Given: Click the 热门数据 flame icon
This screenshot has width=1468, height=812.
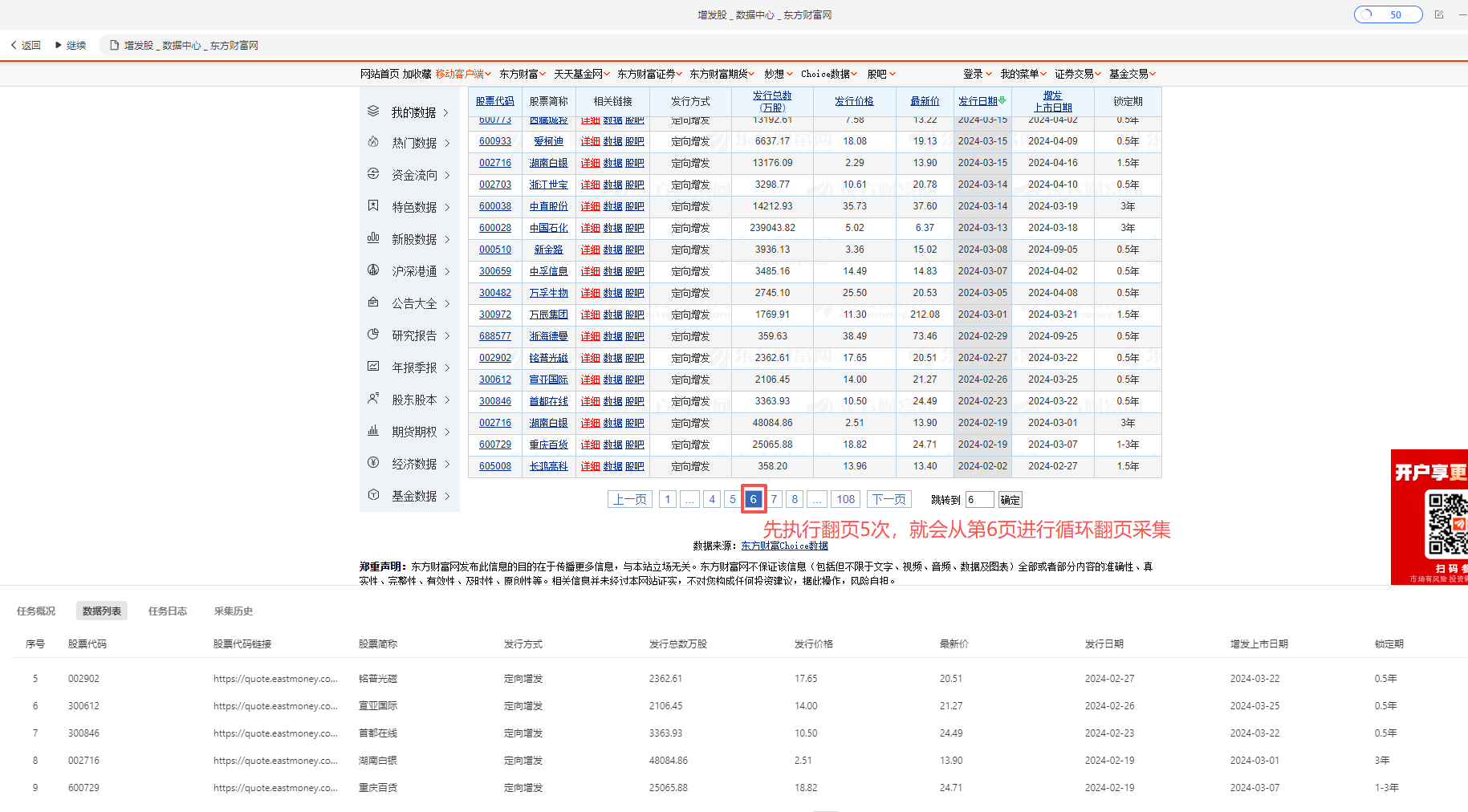Looking at the screenshot, I should [373, 142].
